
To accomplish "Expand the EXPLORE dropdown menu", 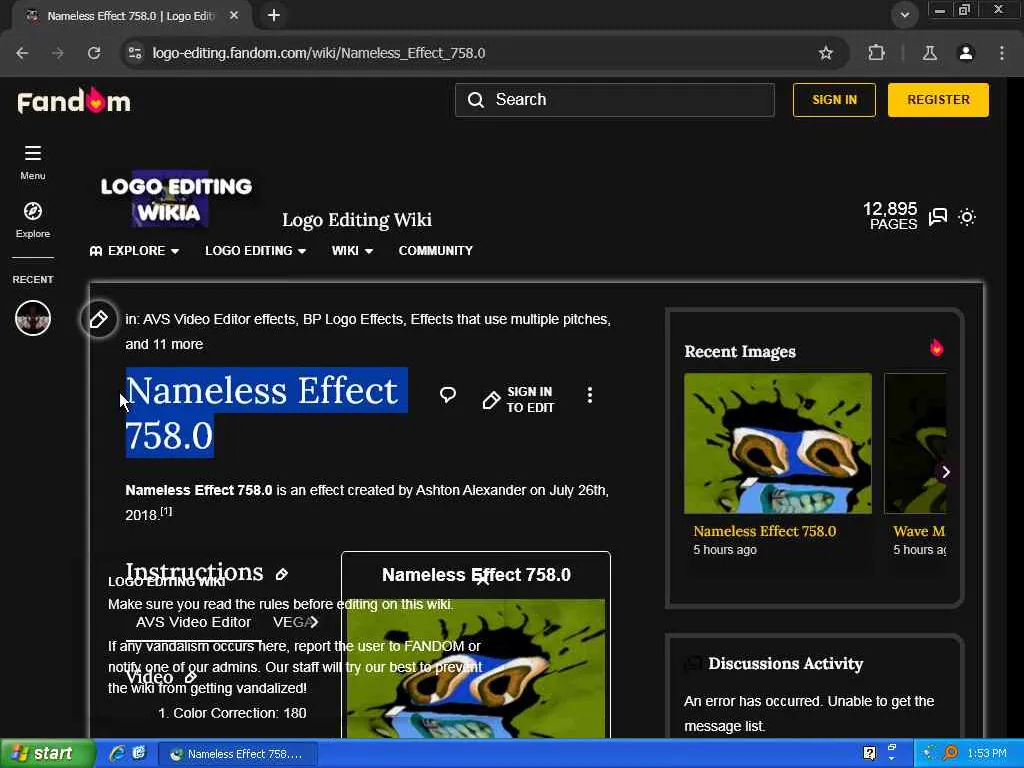I will [x=134, y=251].
